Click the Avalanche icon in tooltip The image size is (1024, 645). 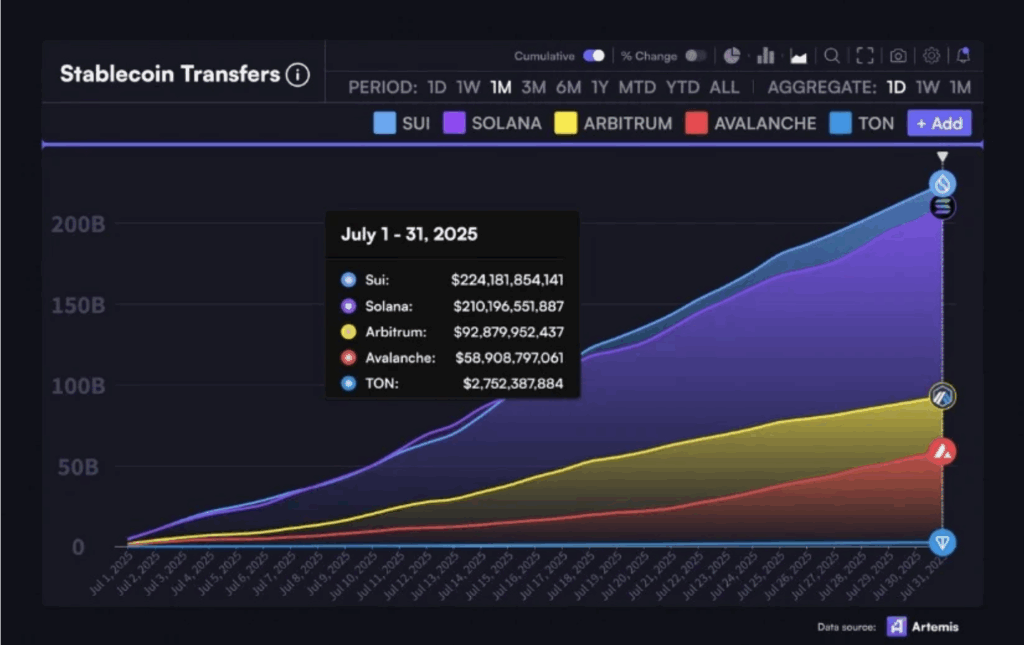tap(349, 358)
